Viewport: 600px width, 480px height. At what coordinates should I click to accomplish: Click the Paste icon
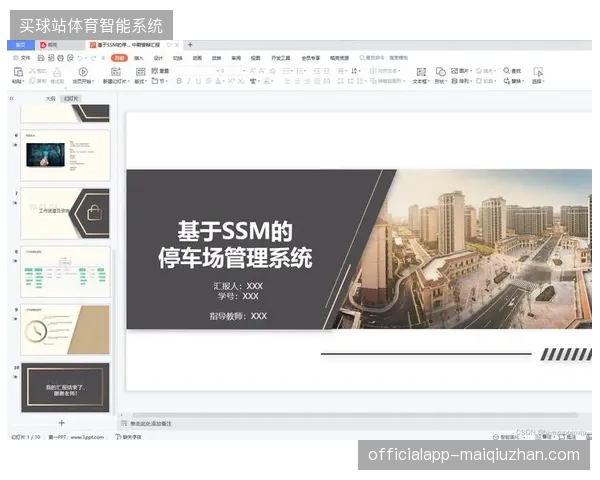click(x=18, y=72)
